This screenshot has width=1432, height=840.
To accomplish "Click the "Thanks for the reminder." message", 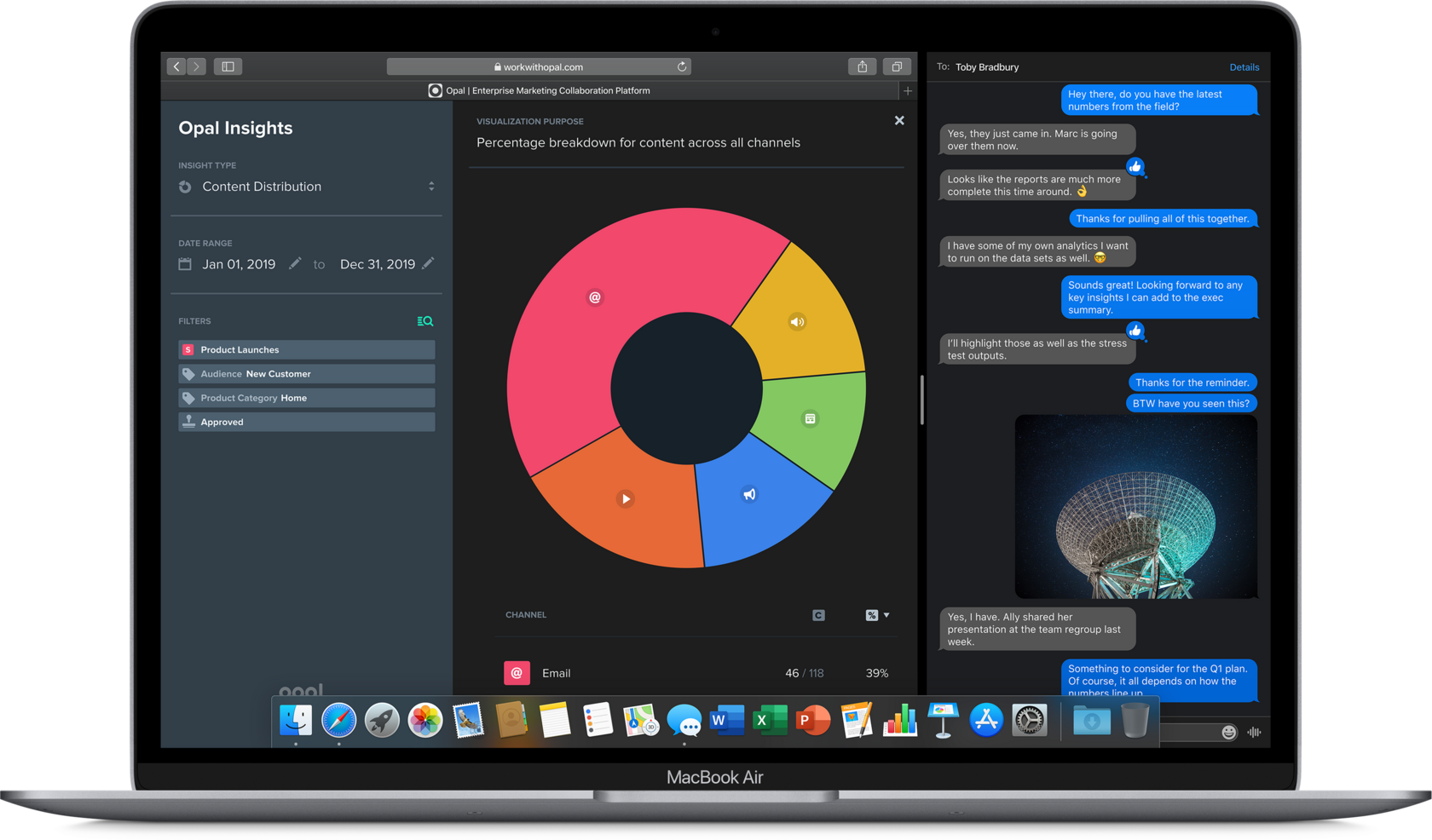I will [1192, 383].
